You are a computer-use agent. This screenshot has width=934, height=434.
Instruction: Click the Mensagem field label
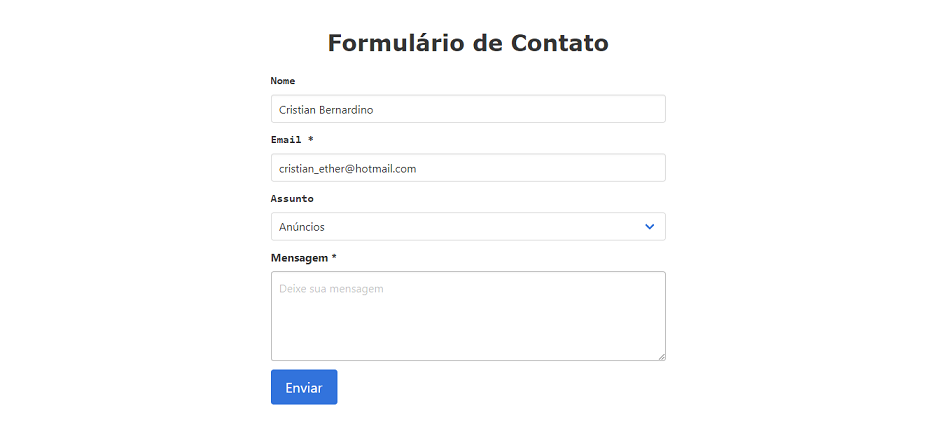click(299, 258)
